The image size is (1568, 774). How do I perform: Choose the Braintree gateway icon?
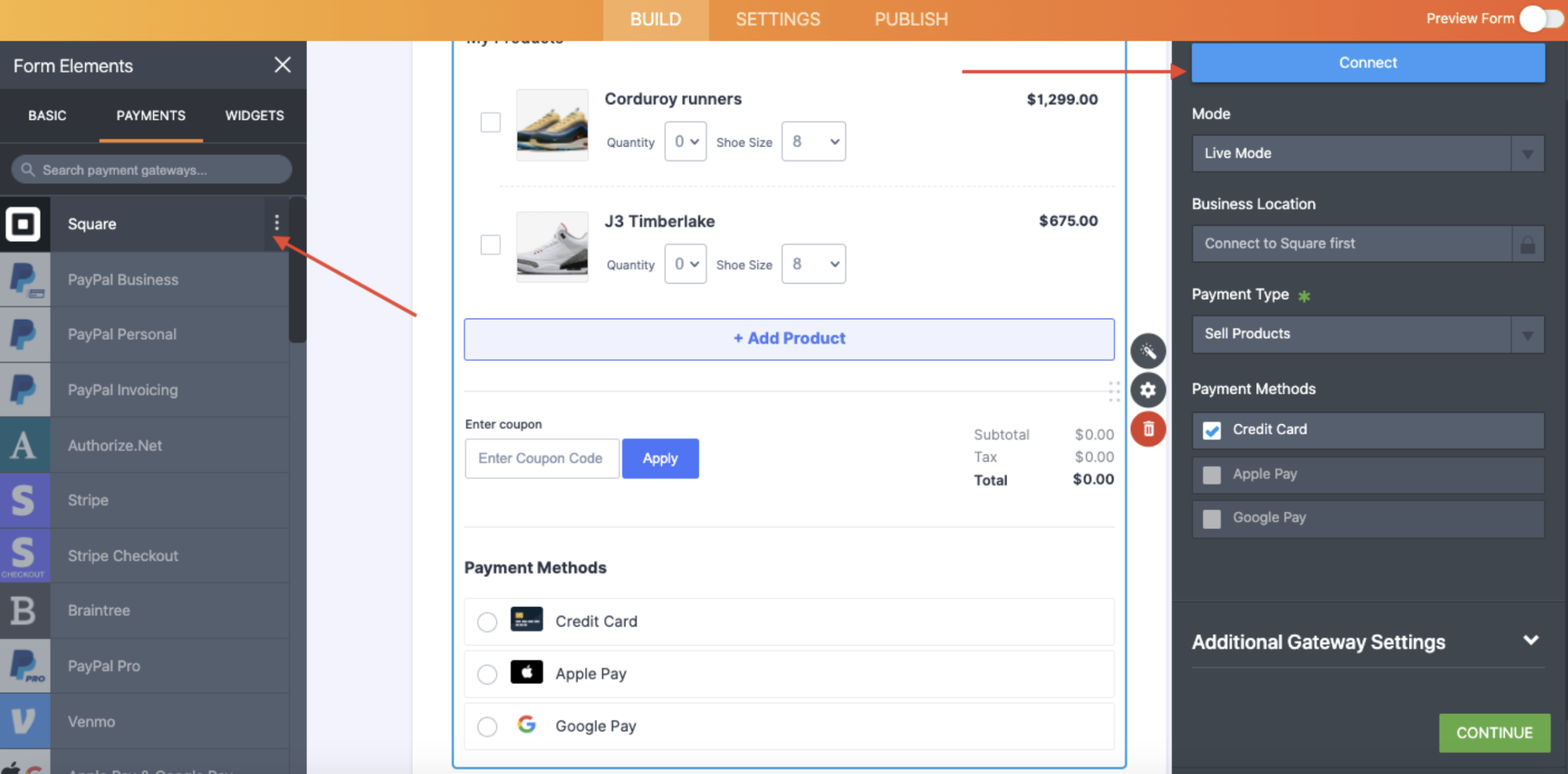pyautogui.click(x=24, y=611)
